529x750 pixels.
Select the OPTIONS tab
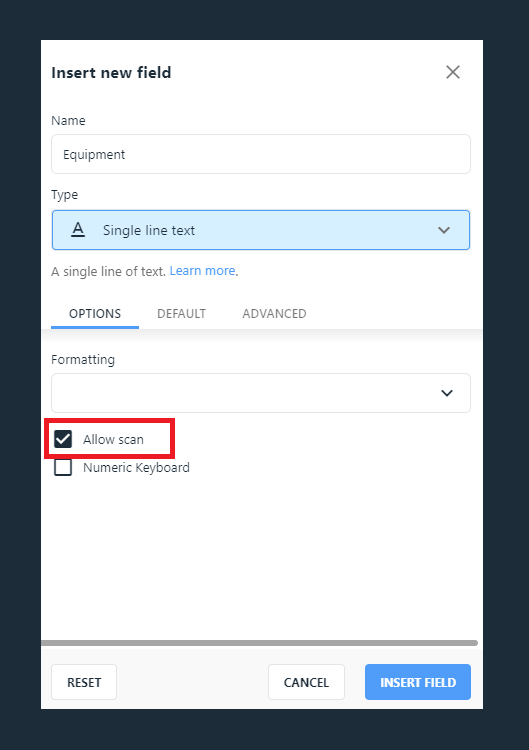pos(95,314)
